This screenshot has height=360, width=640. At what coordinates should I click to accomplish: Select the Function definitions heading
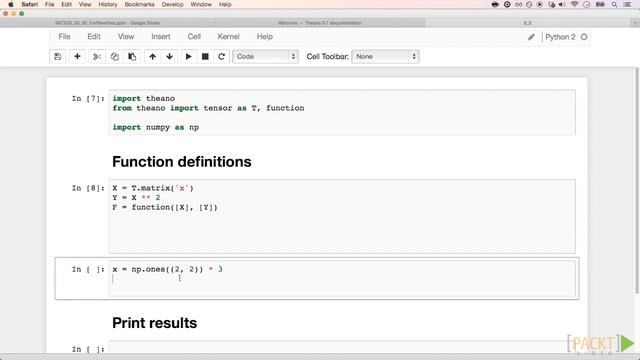click(182, 162)
